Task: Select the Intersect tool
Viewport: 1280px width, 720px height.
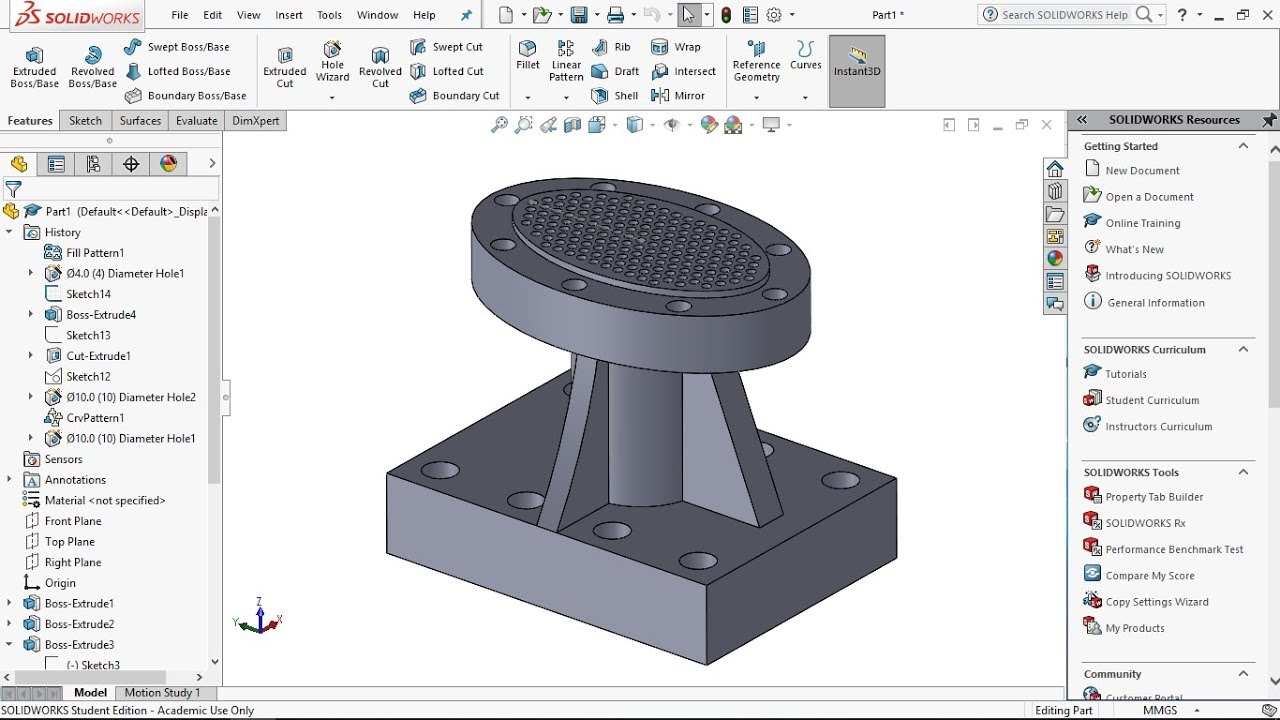Action: [x=684, y=71]
